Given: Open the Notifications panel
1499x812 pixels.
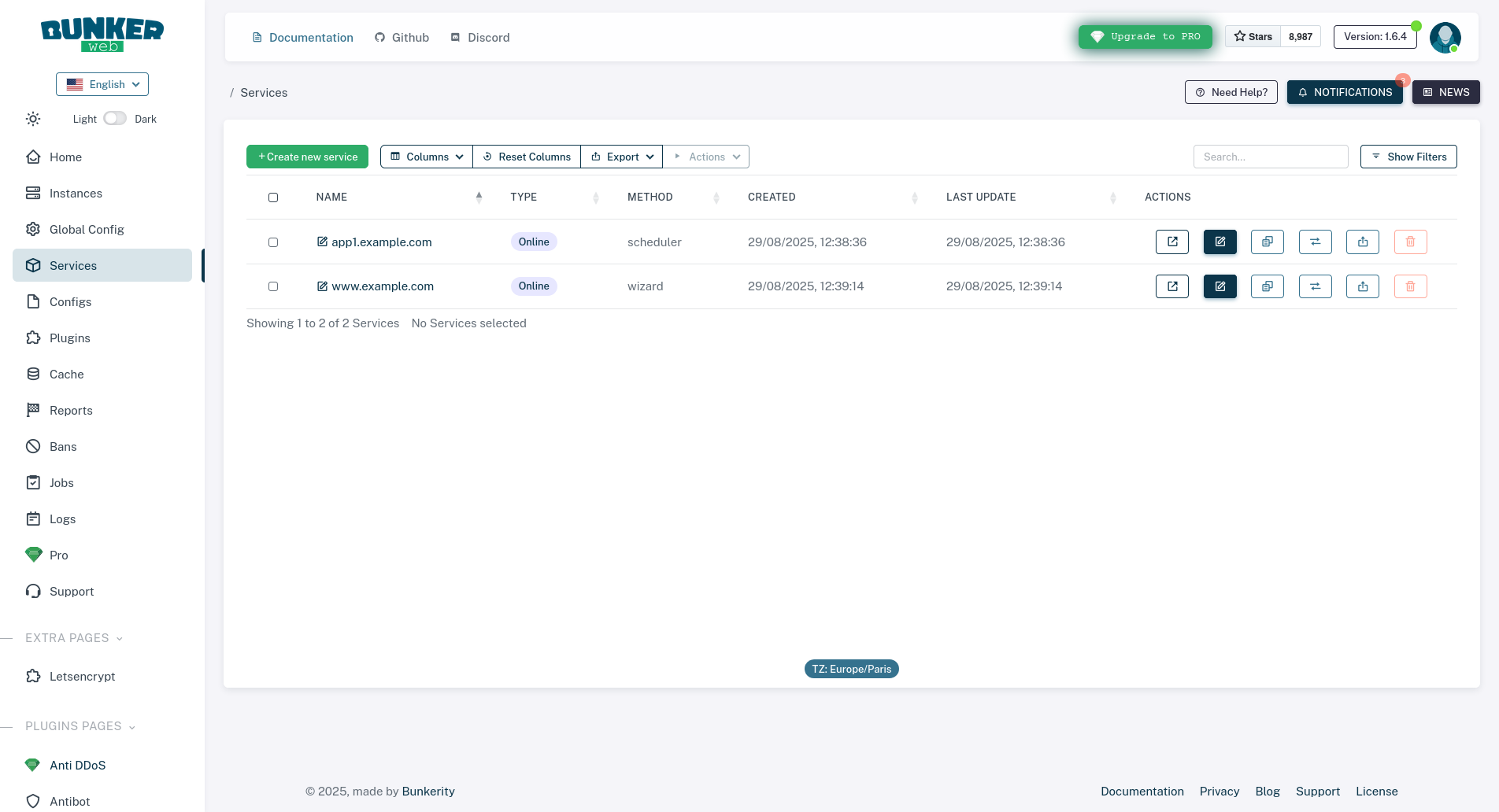Looking at the screenshot, I should 1345,92.
